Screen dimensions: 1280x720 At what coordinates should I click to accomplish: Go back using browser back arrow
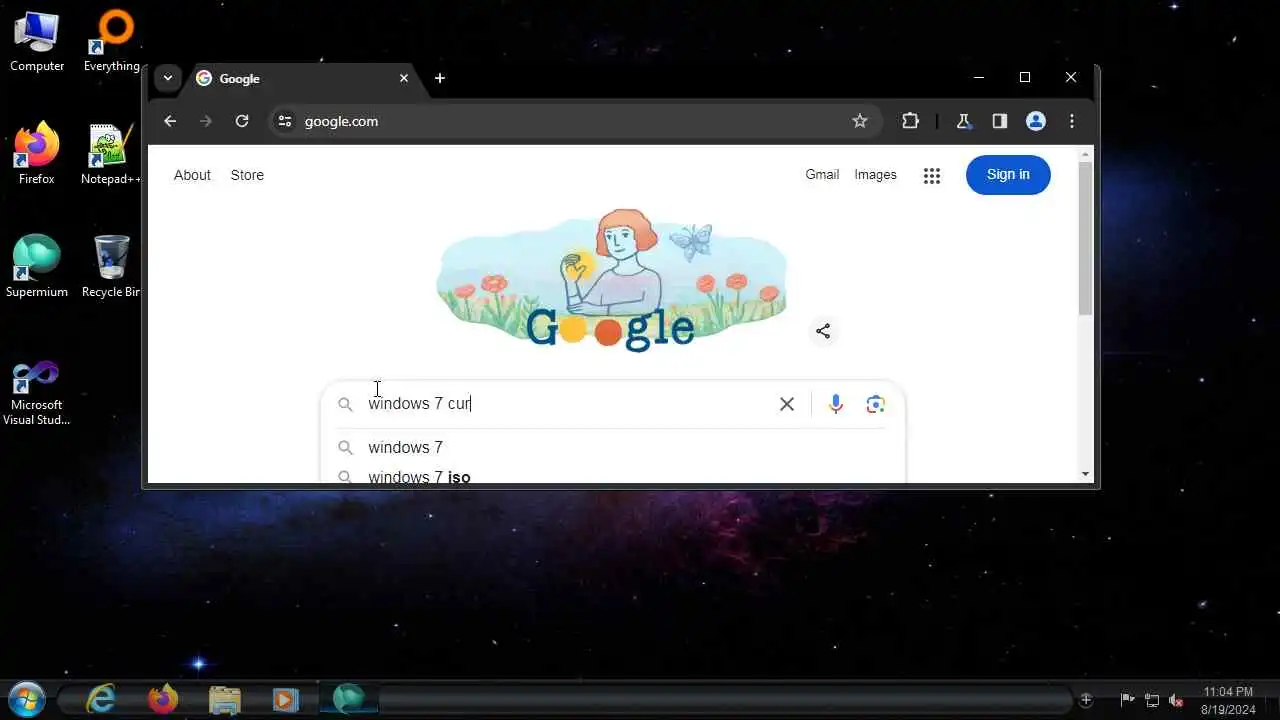[170, 121]
